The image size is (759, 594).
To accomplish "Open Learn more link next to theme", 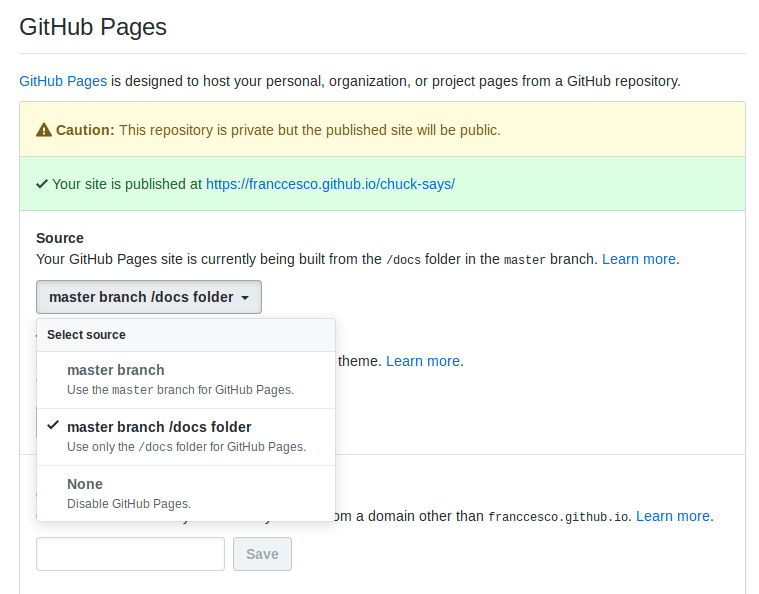I will [424, 361].
